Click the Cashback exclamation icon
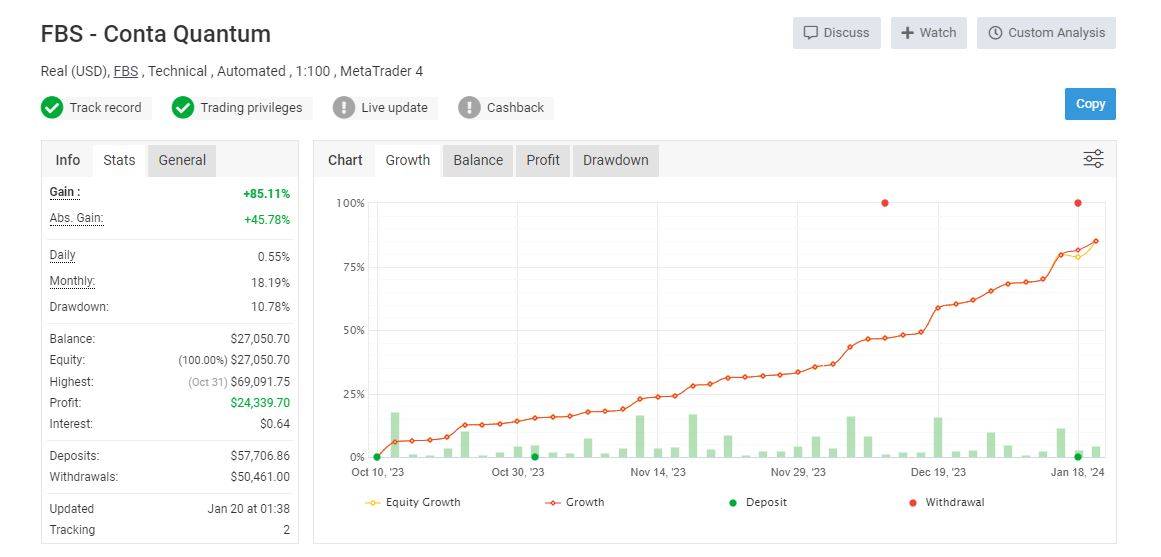Image resolution: width=1161 pixels, height=557 pixels. tap(469, 107)
